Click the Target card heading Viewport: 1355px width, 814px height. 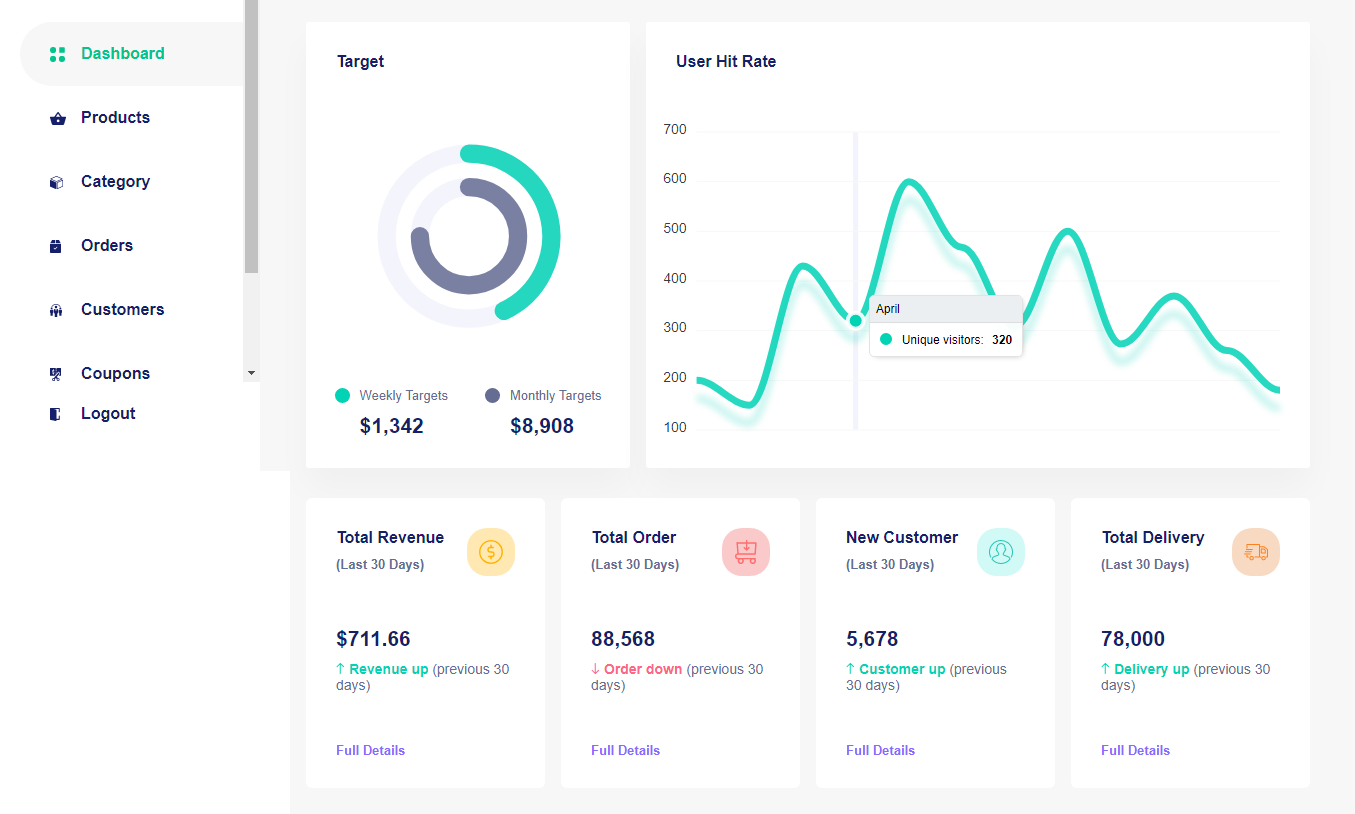[361, 62]
